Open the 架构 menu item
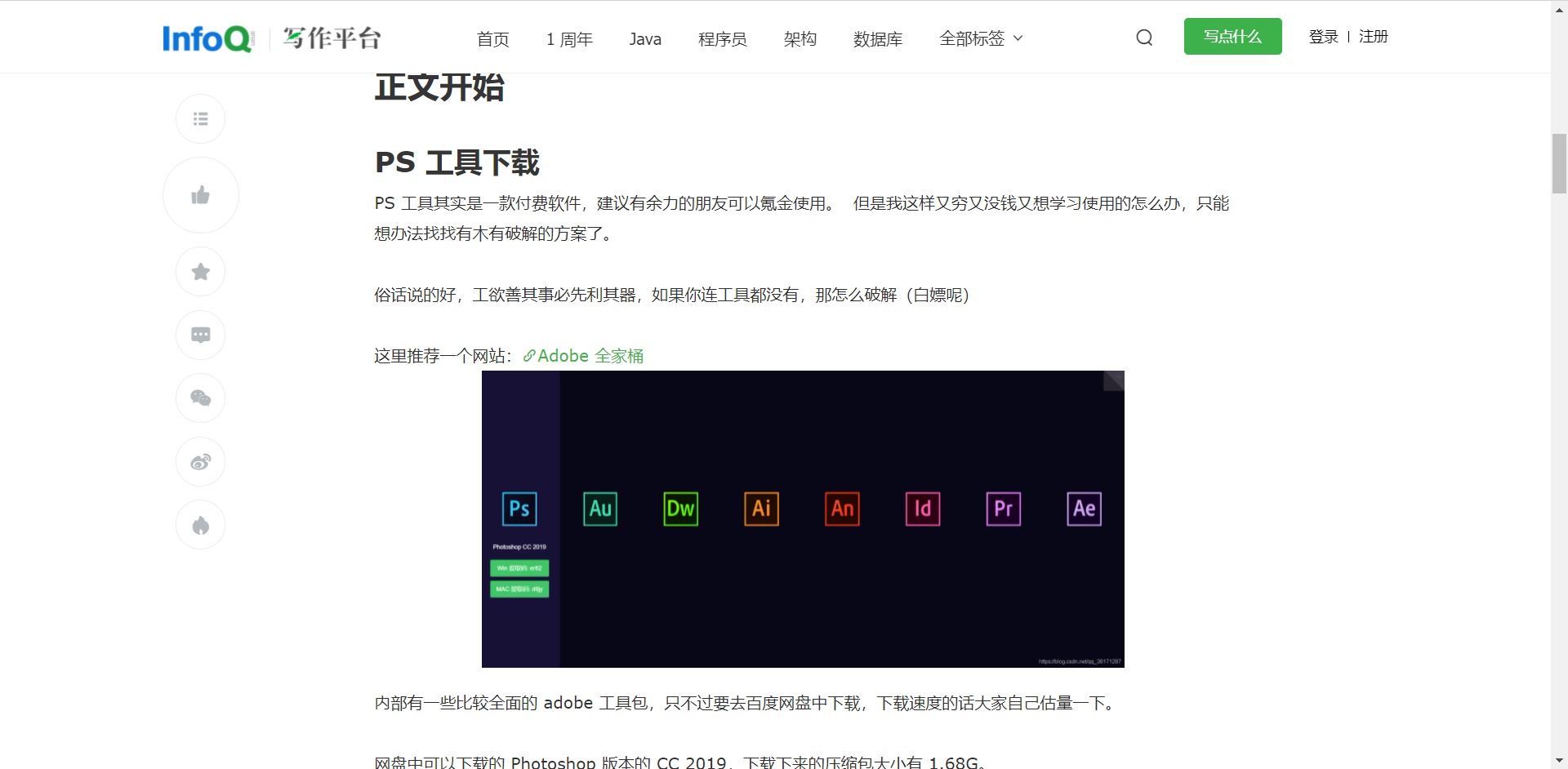The width and height of the screenshot is (1568, 769). 800,39
